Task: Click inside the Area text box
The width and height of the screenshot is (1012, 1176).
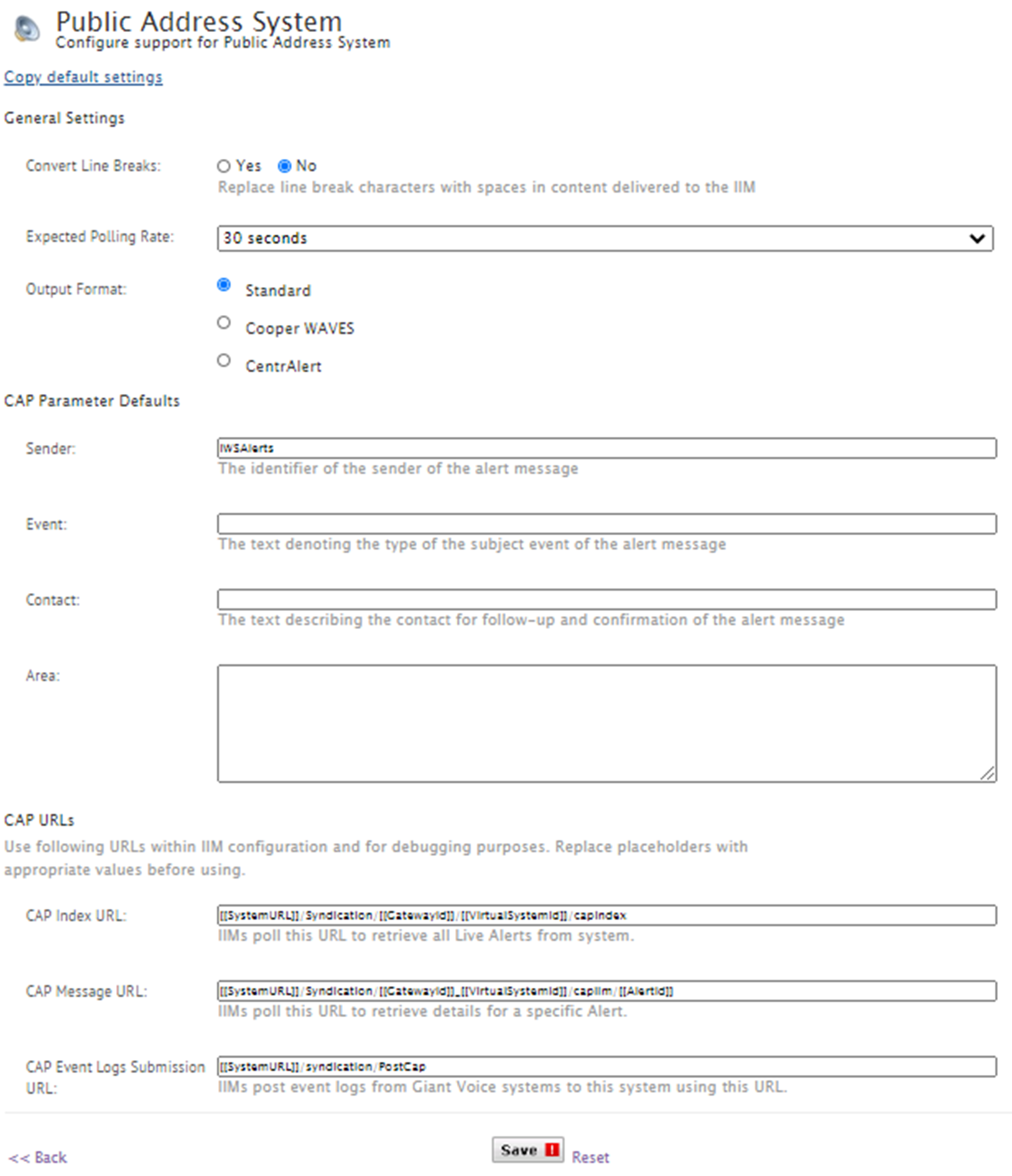Action: tap(607, 724)
